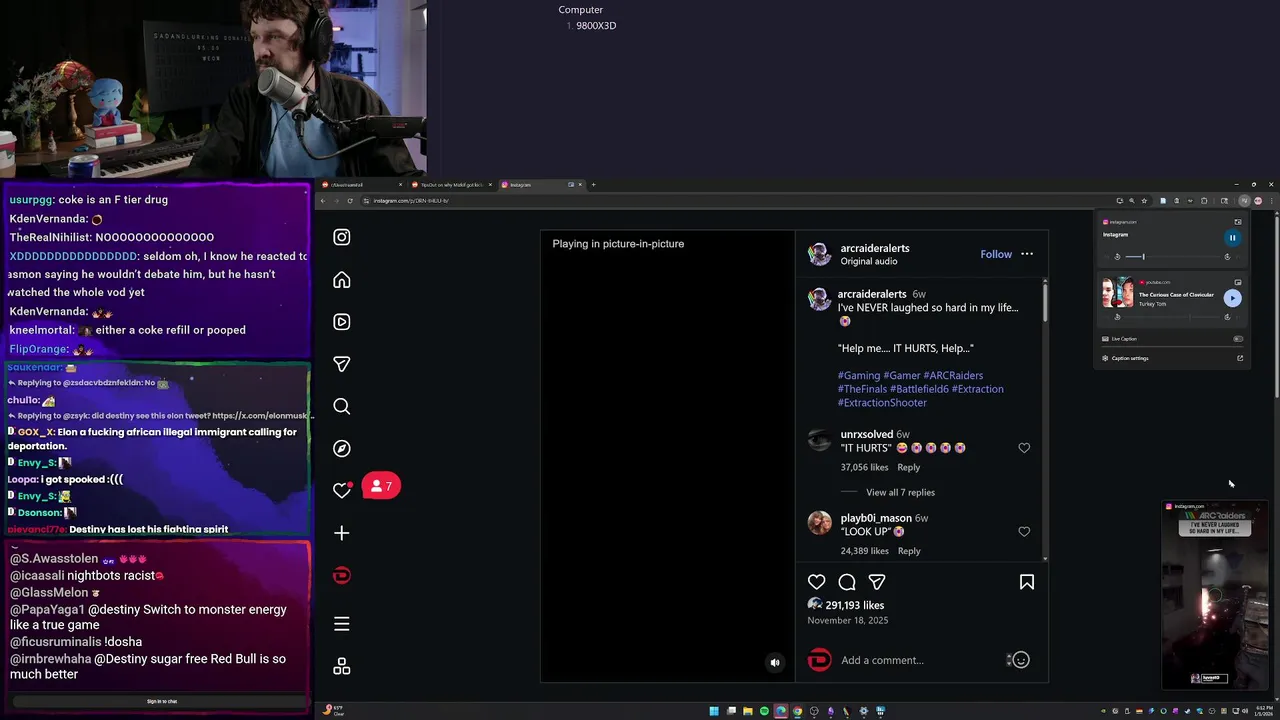Toggle picture-in-picture for Instagram media
Screen dimensions: 1280x720
[1238, 222]
